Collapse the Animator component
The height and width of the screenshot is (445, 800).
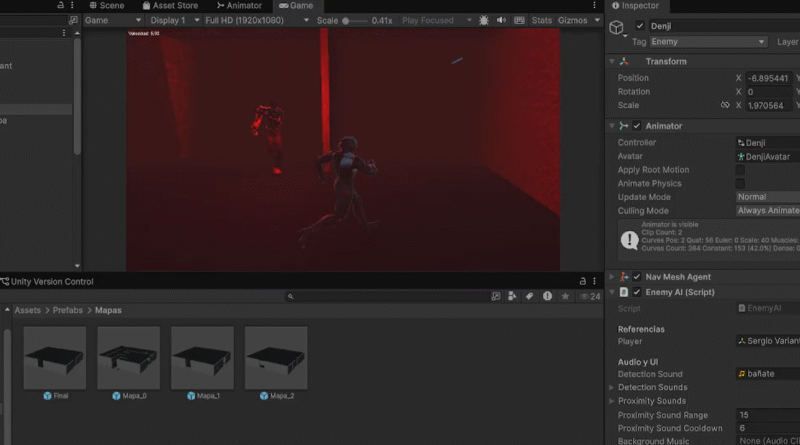[612, 126]
